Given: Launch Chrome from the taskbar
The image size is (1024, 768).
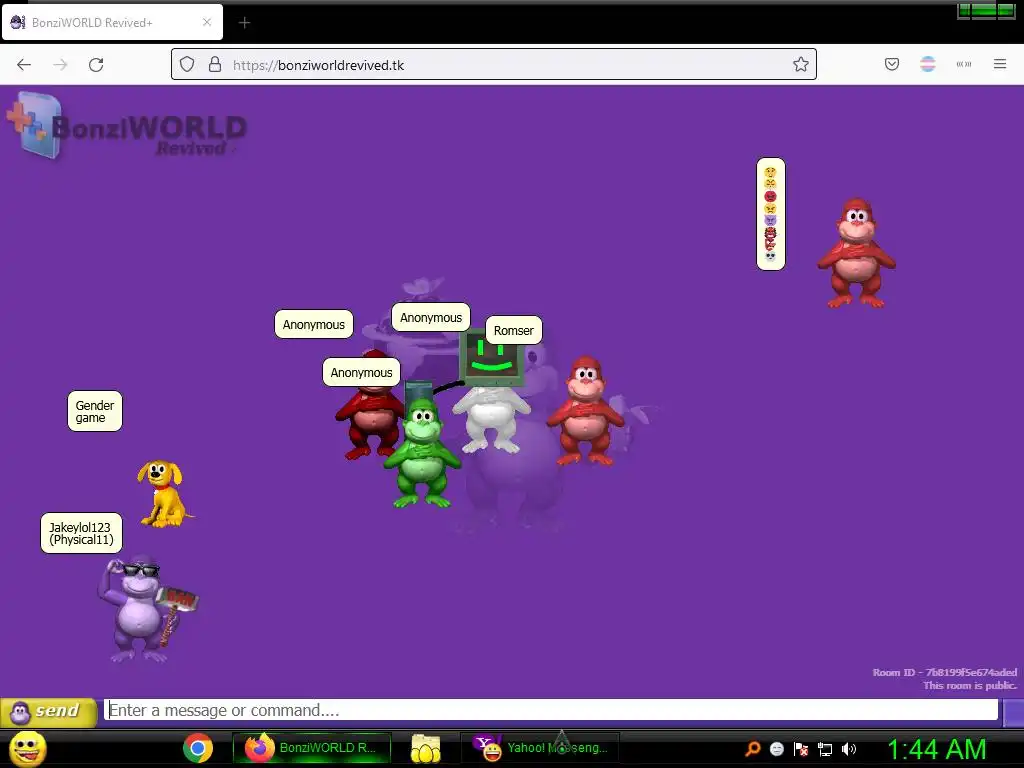Looking at the screenshot, I should click(198, 748).
